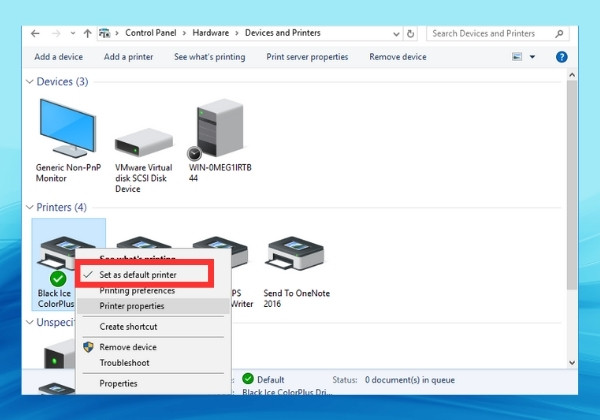This screenshot has width=600, height=420.
Task: Click the search magnifier icon
Action: [559, 34]
